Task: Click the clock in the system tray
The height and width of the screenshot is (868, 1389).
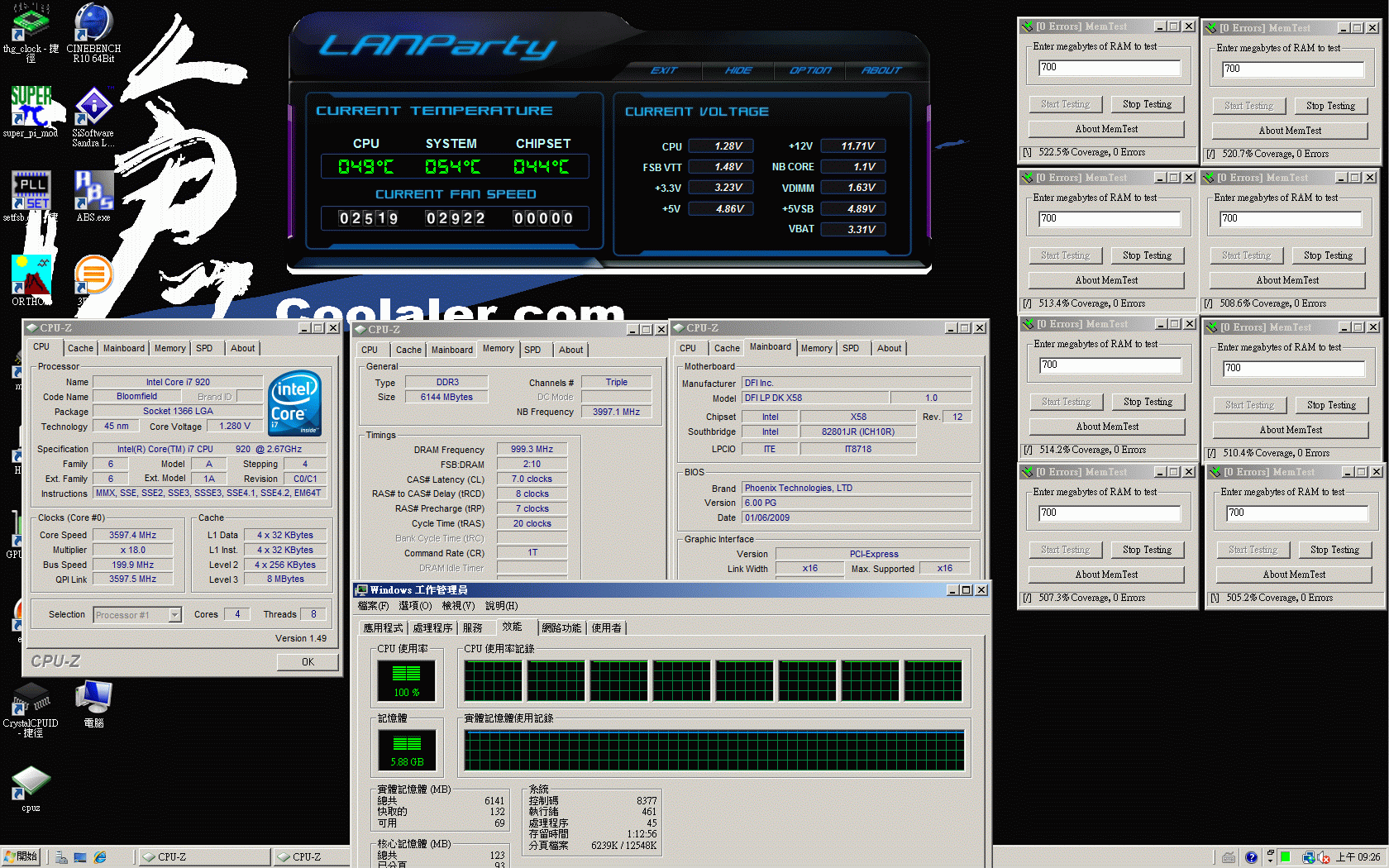Action: coord(1358,857)
